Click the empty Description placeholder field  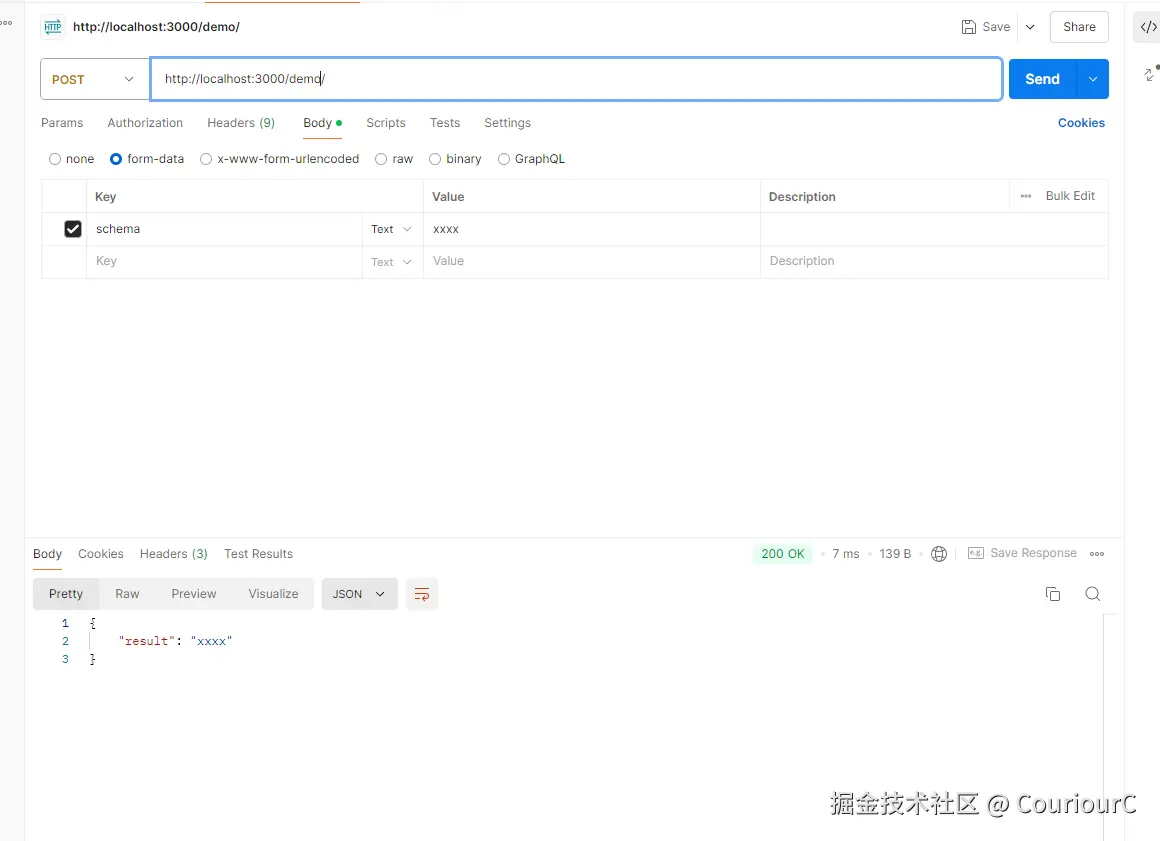click(934, 261)
